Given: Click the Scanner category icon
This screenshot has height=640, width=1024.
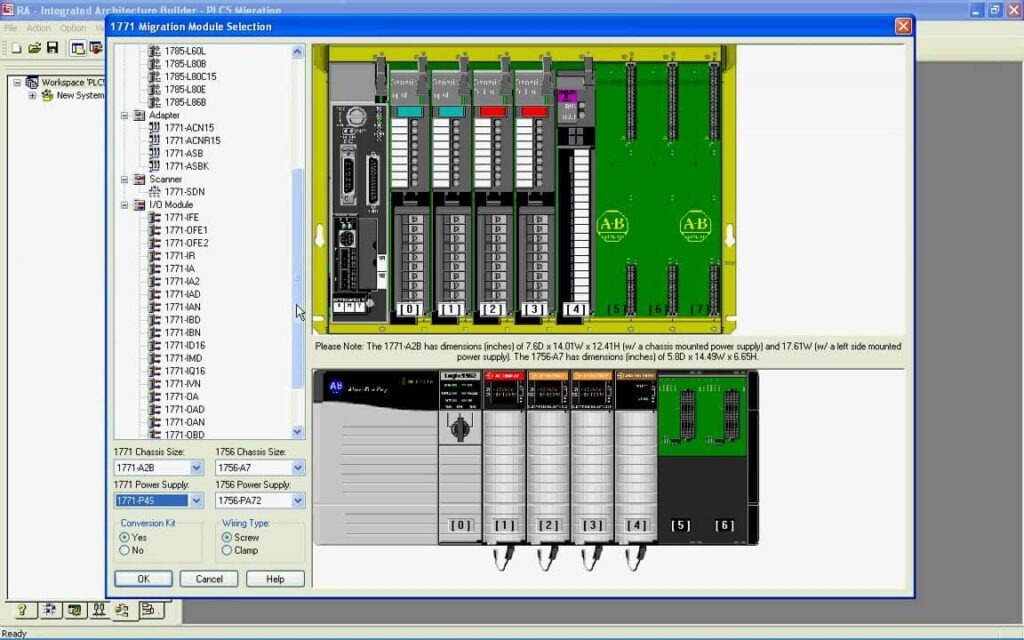Looking at the screenshot, I should pos(139,179).
